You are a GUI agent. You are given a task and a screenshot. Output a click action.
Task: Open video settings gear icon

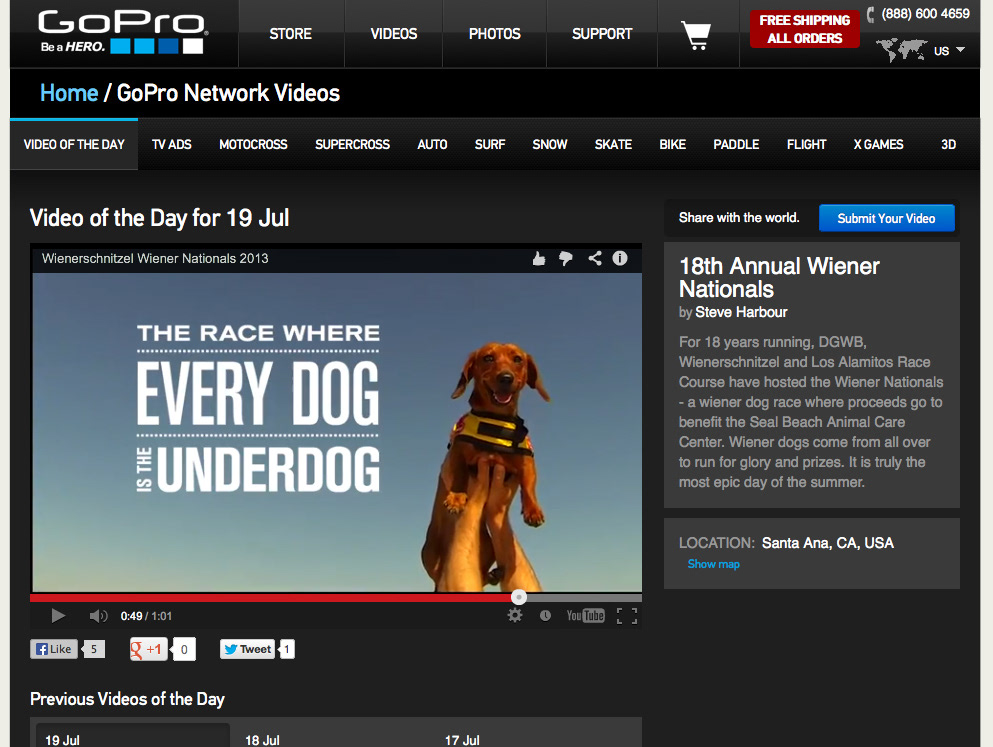tap(515, 615)
